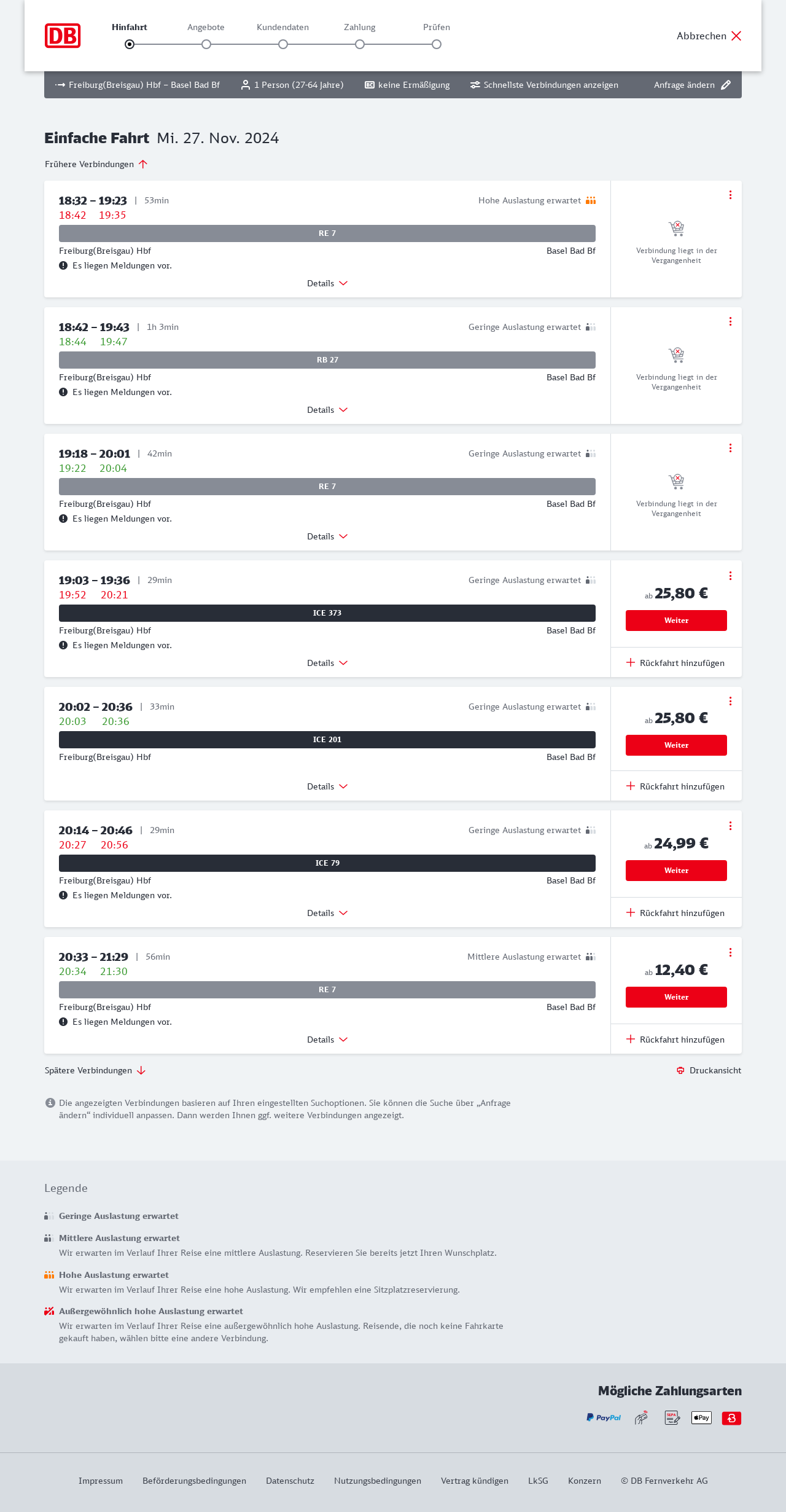The image size is (786, 1512).
Task: Open three-dot menu for ICE 373 connection
Action: [x=730, y=576]
